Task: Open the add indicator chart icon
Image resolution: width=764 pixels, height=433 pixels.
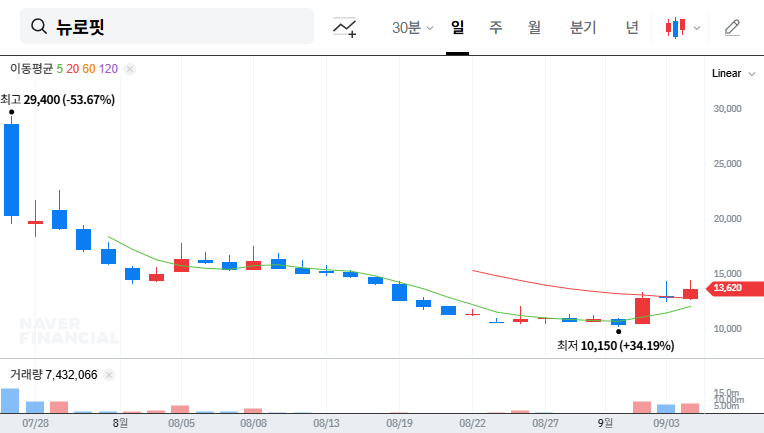Action: (x=344, y=27)
